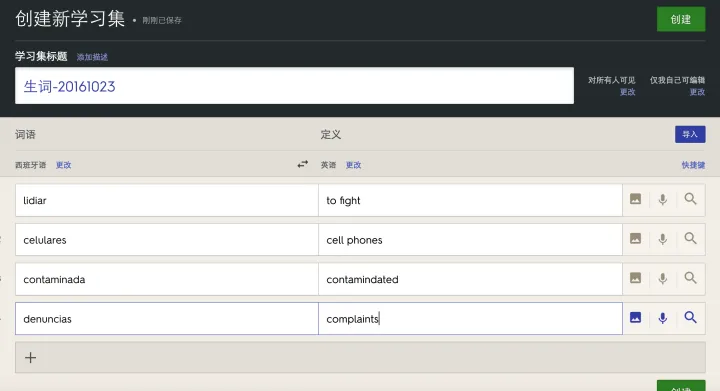This screenshot has height=391, width=720.
Task: Click the definition field 'cell phones'
Action: coord(470,240)
